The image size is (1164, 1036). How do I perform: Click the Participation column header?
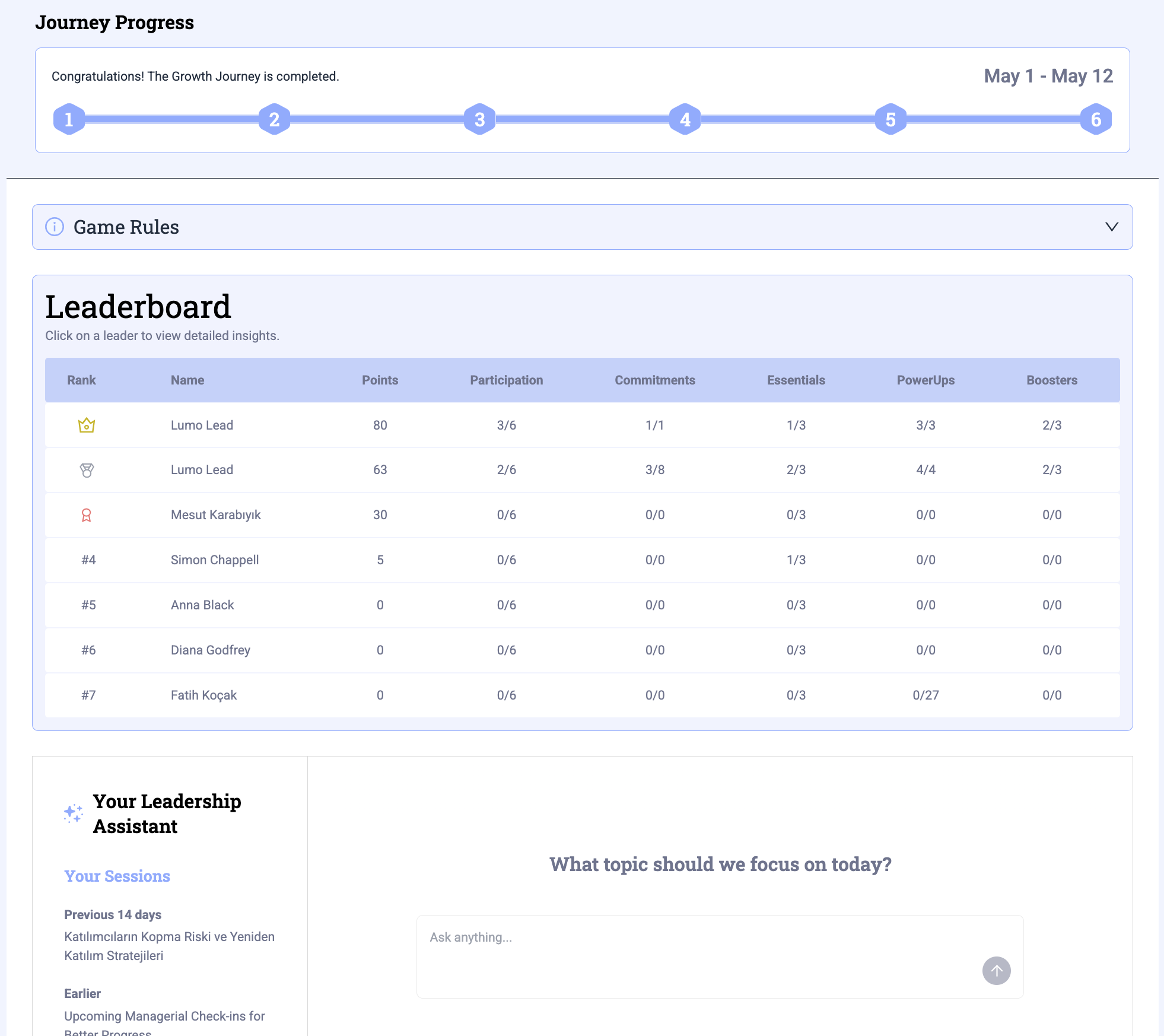point(506,380)
